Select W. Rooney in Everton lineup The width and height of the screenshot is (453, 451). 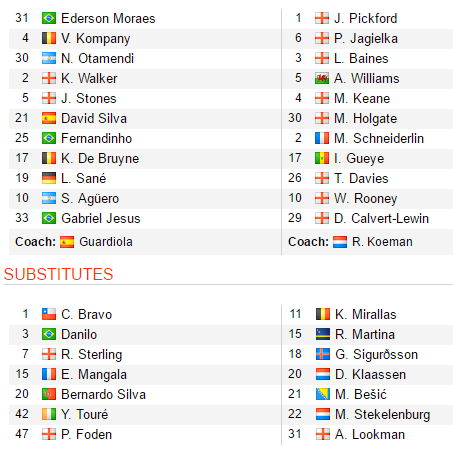click(366, 198)
